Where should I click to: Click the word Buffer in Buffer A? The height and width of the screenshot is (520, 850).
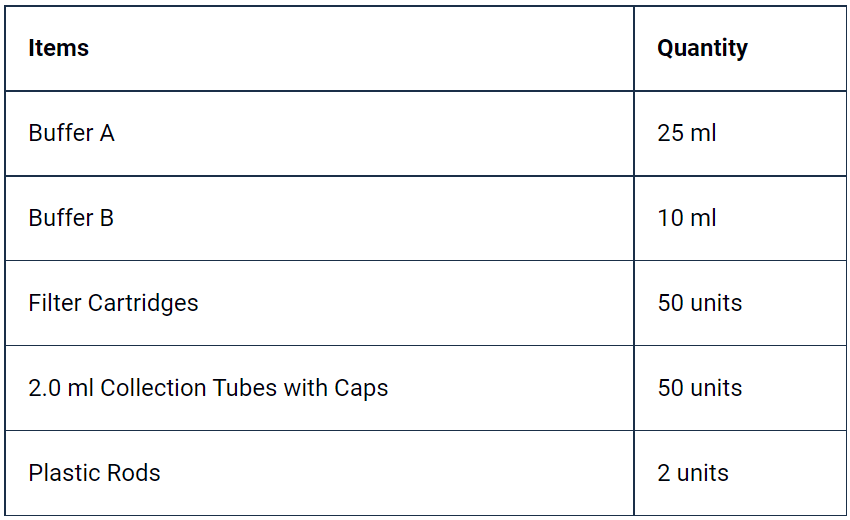[61, 133]
